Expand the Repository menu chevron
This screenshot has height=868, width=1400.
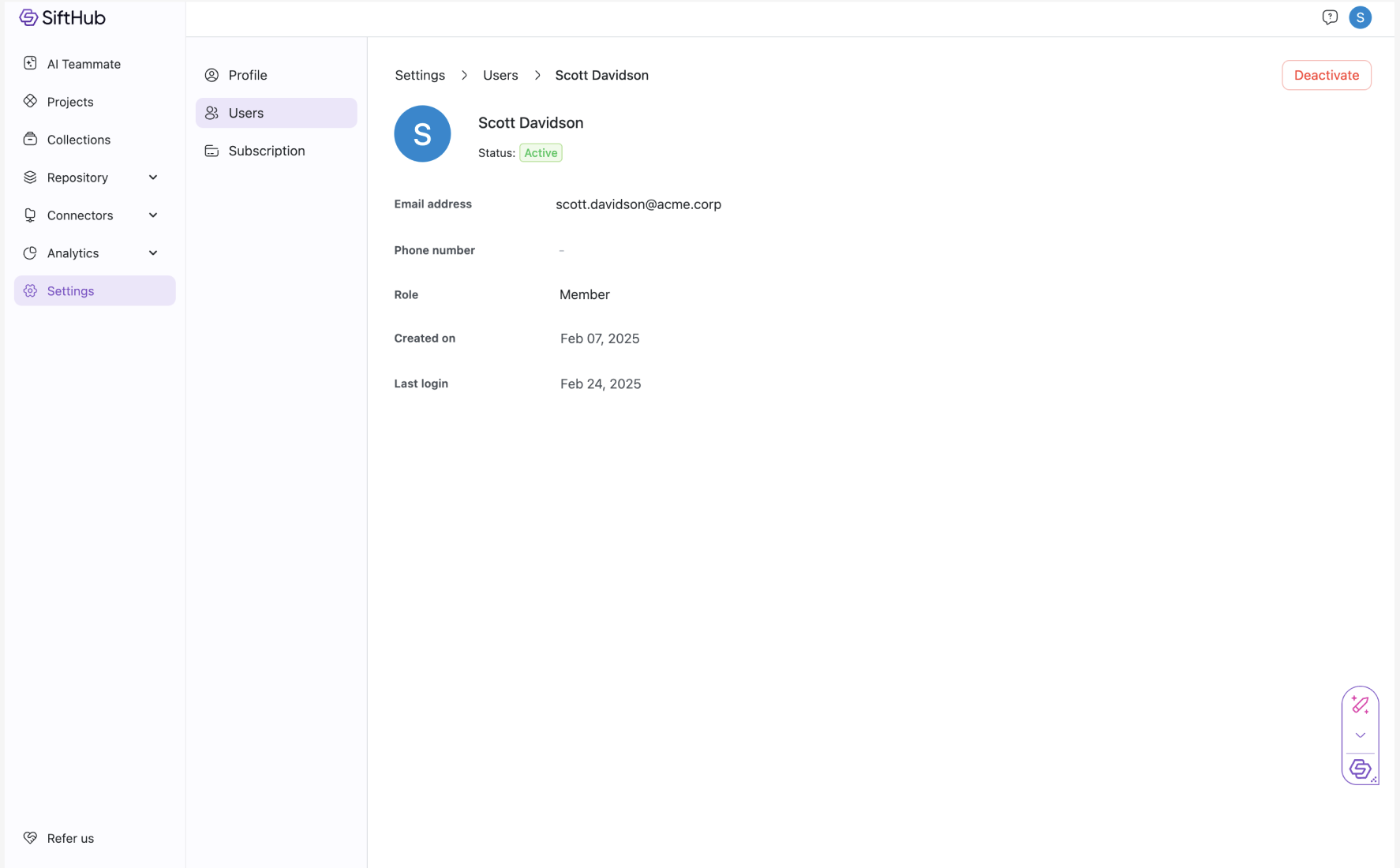[153, 178]
